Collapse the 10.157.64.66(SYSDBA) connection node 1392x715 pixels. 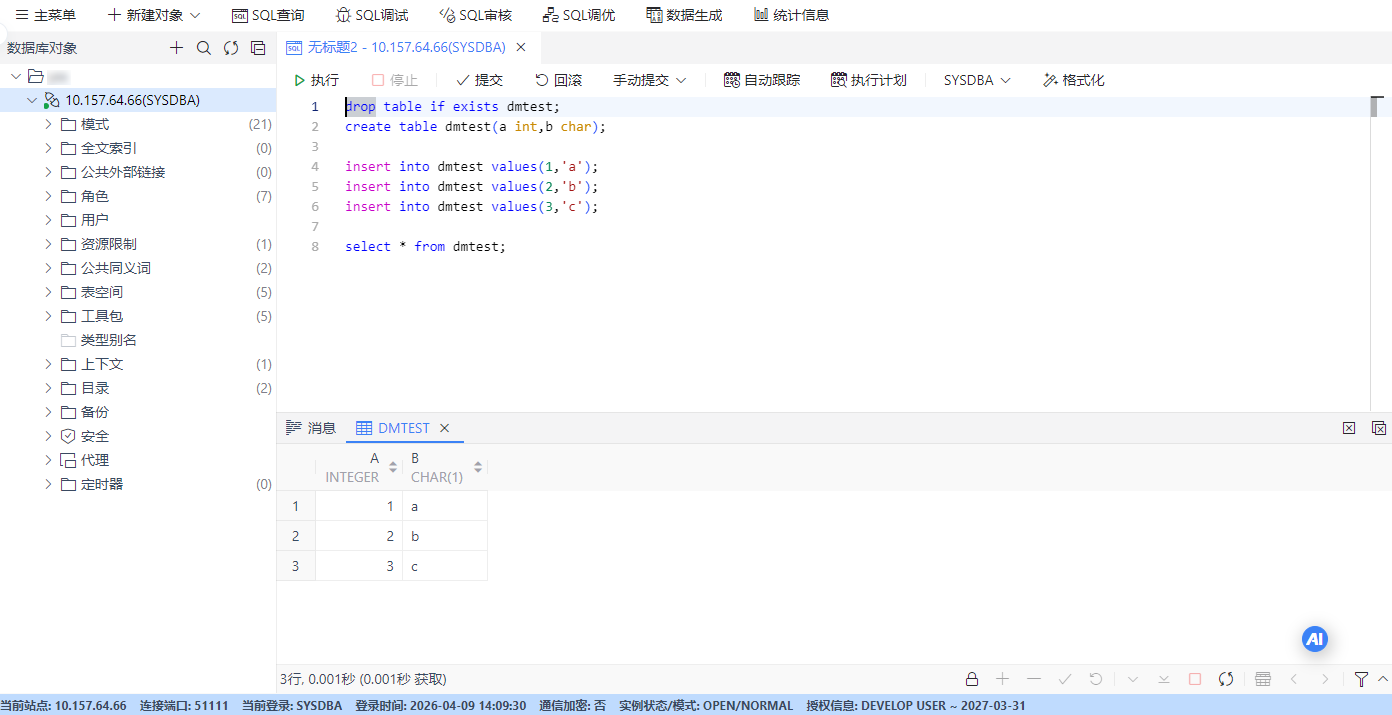tap(32, 100)
